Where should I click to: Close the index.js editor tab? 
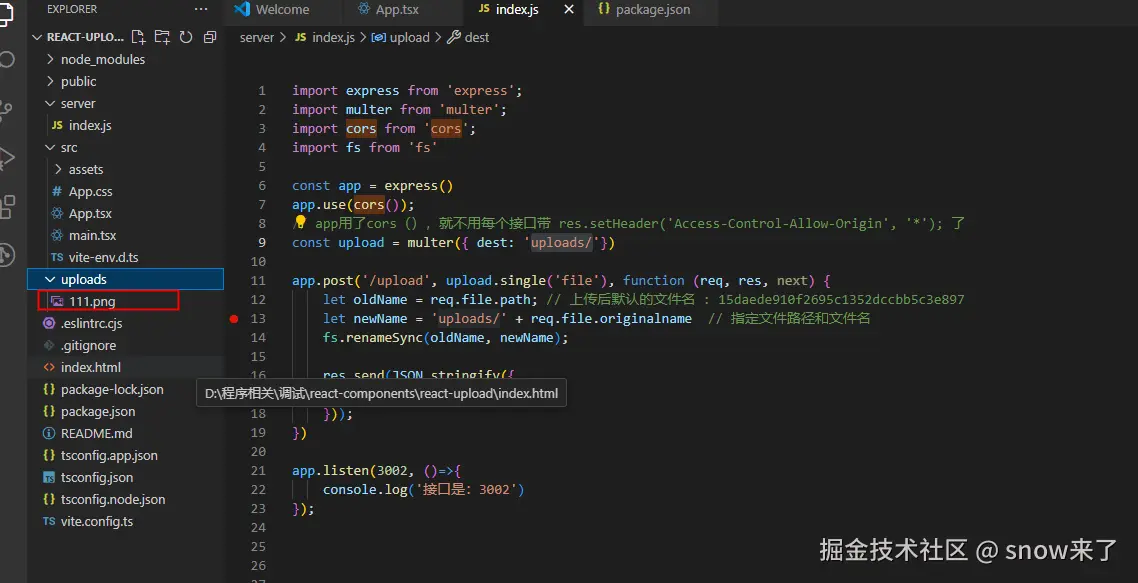pyautogui.click(x=569, y=9)
